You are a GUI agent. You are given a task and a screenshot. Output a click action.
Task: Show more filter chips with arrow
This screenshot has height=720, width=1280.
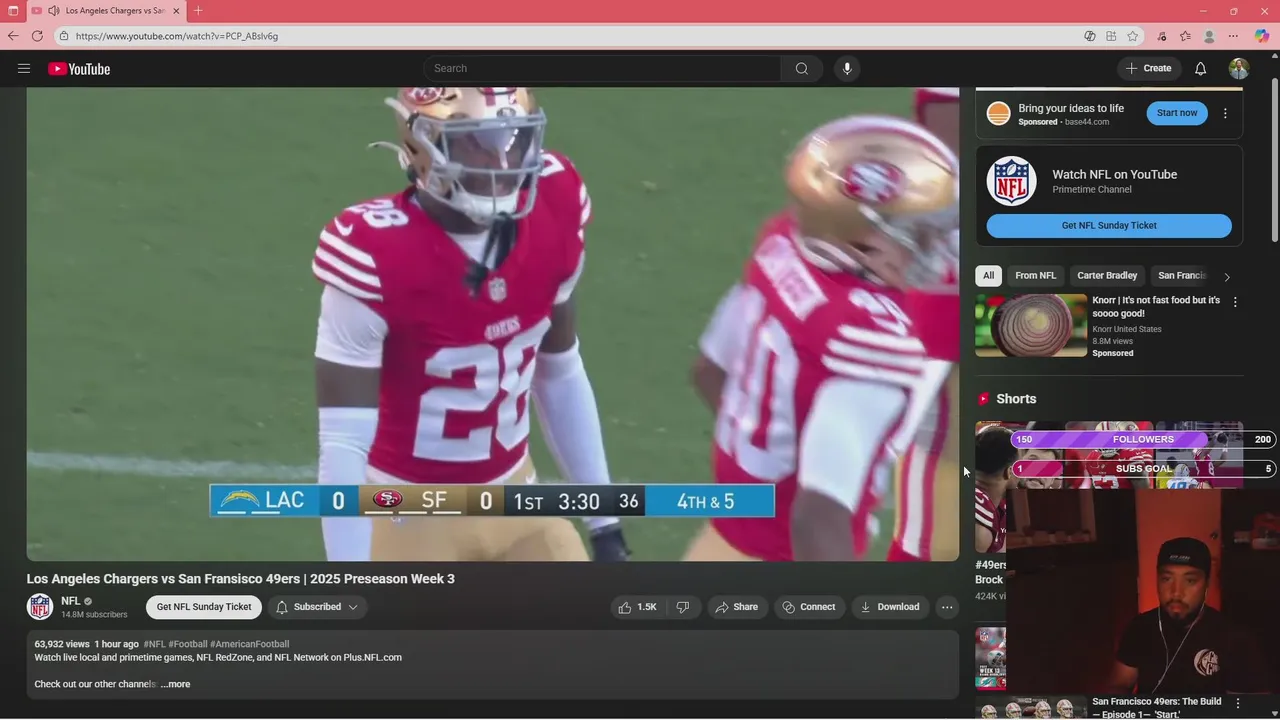pos(1227,277)
